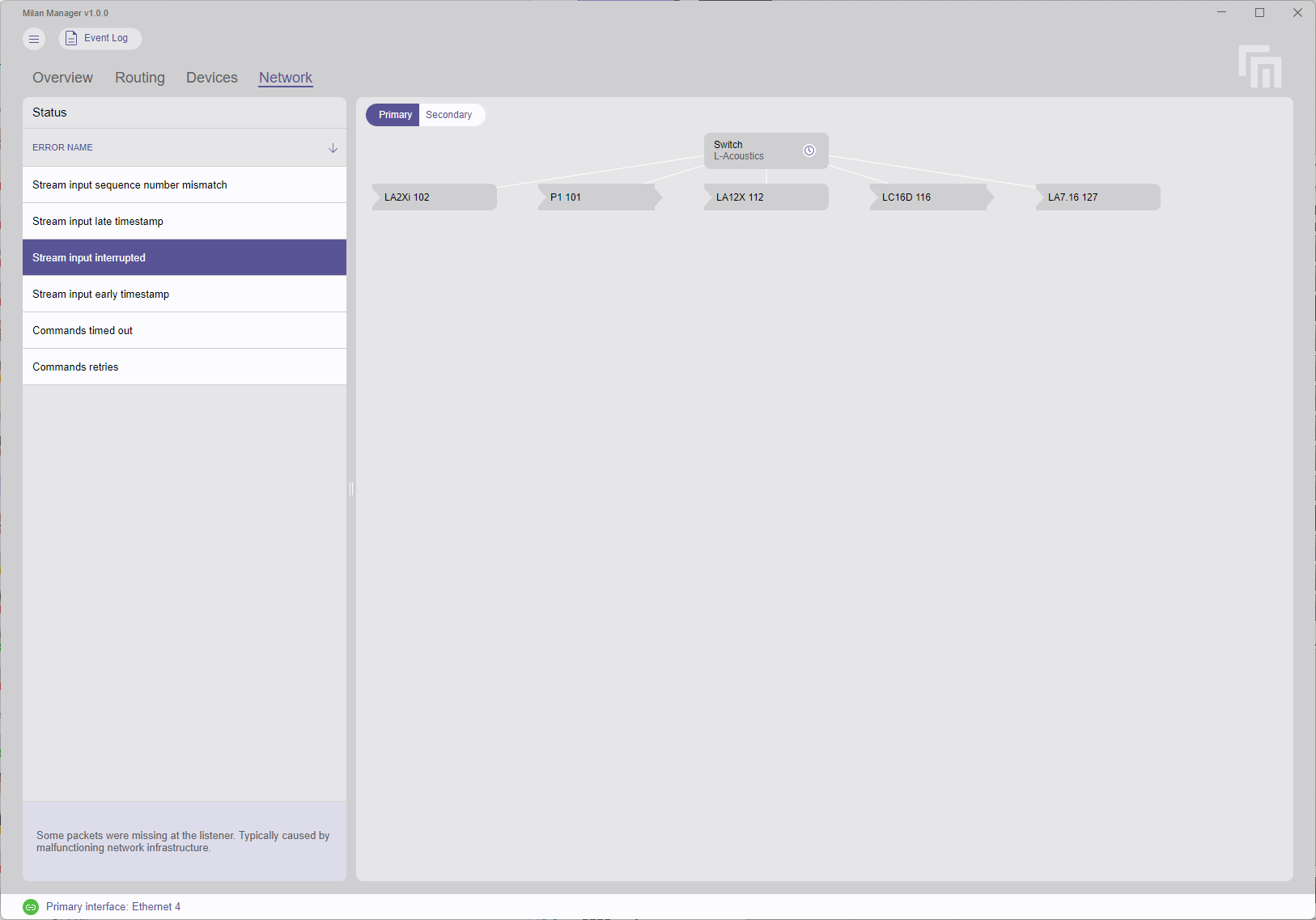The height and width of the screenshot is (920, 1316).
Task: Switch to the Overview tab
Action: click(62, 78)
